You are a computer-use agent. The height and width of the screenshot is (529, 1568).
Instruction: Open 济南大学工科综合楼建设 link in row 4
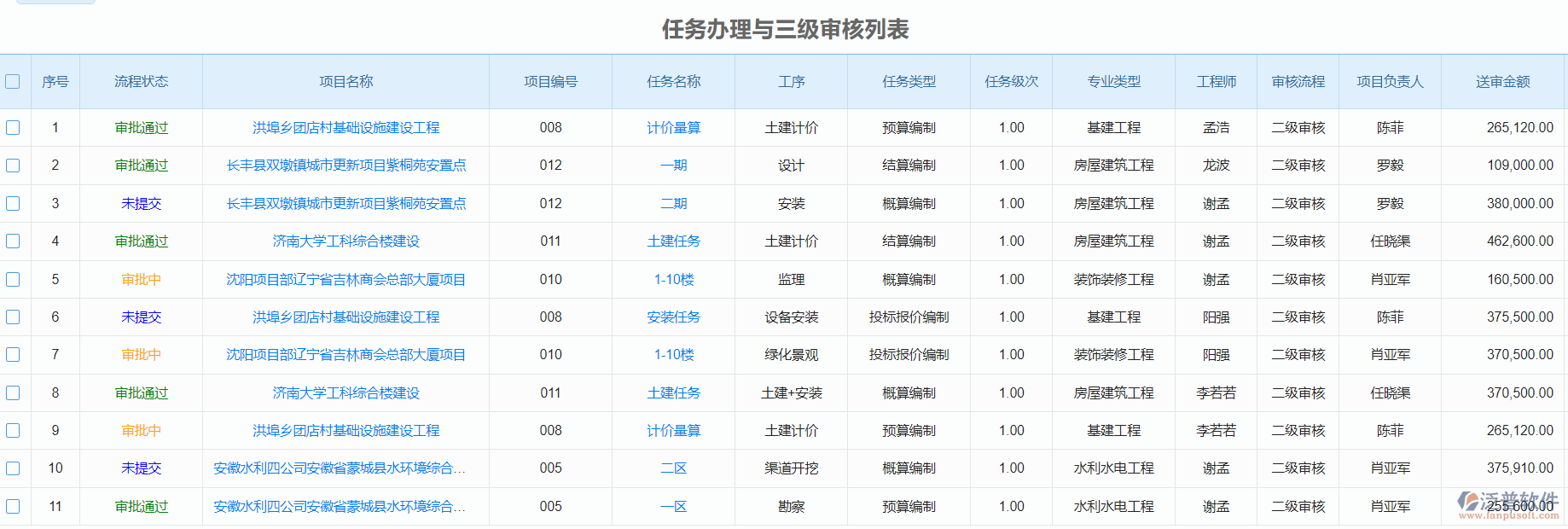(x=346, y=241)
